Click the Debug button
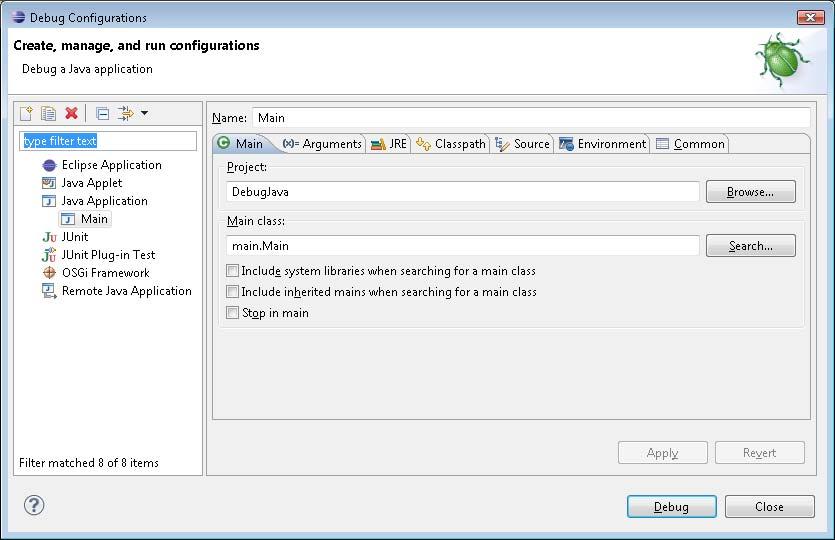 click(672, 506)
